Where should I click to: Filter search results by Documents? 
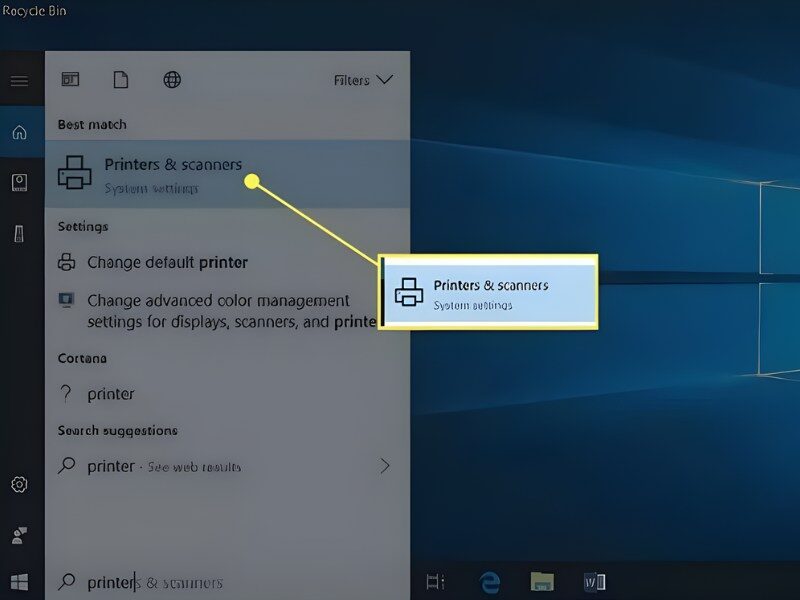coord(120,80)
